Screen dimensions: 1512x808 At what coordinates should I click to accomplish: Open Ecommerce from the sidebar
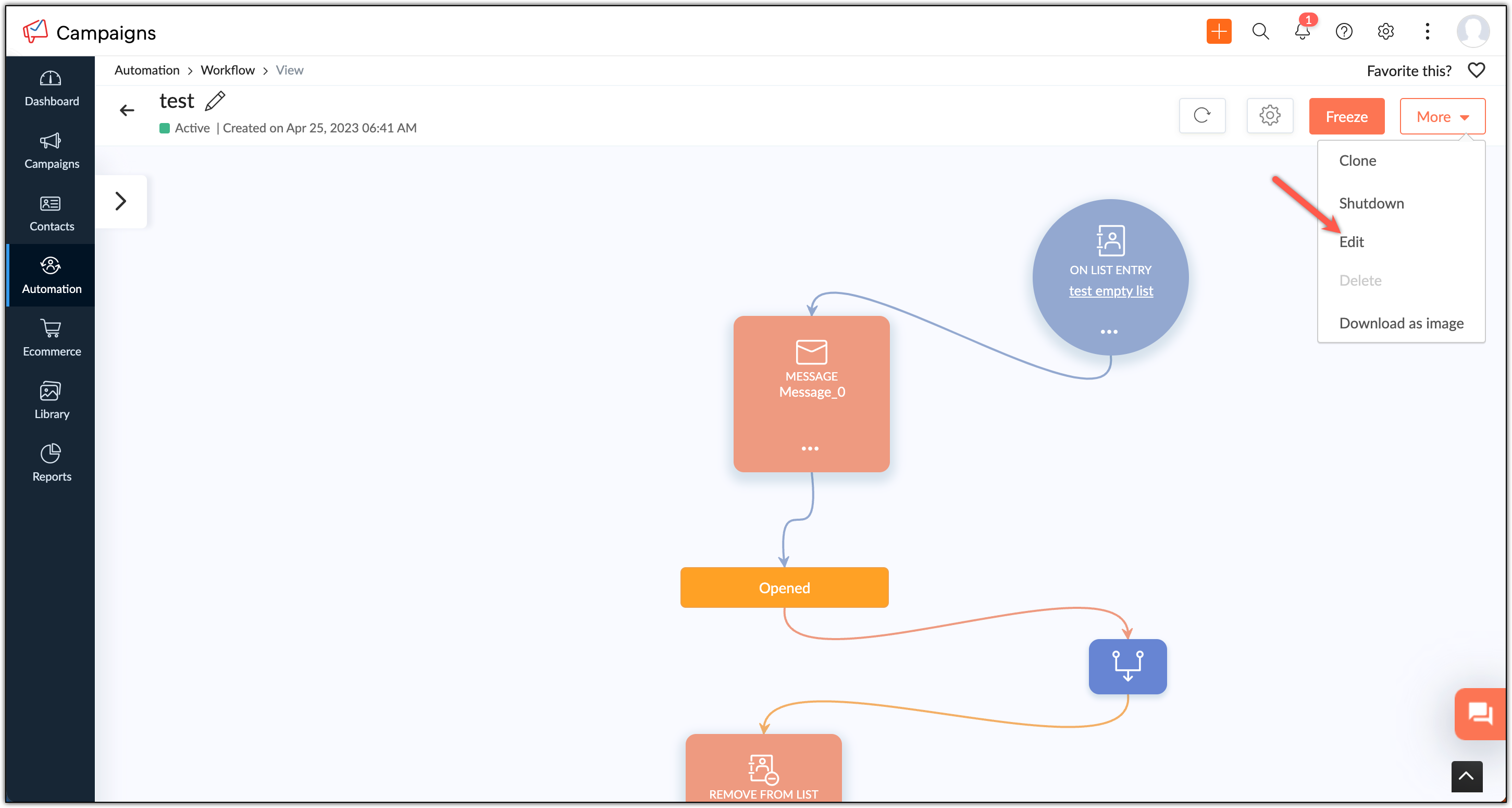[51, 338]
